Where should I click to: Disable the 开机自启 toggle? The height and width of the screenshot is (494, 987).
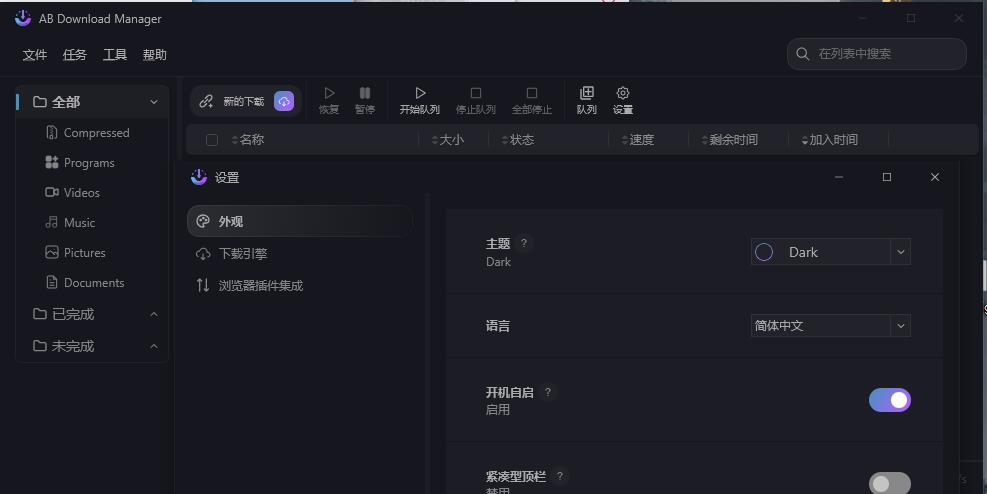click(x=889, y=400)
